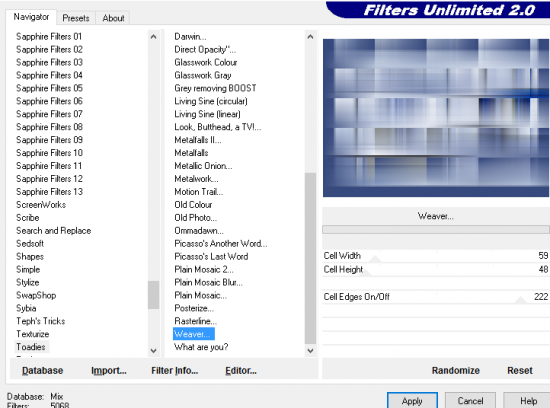Click the category list scroll-up arrow
550x408 pixels.
153,36
